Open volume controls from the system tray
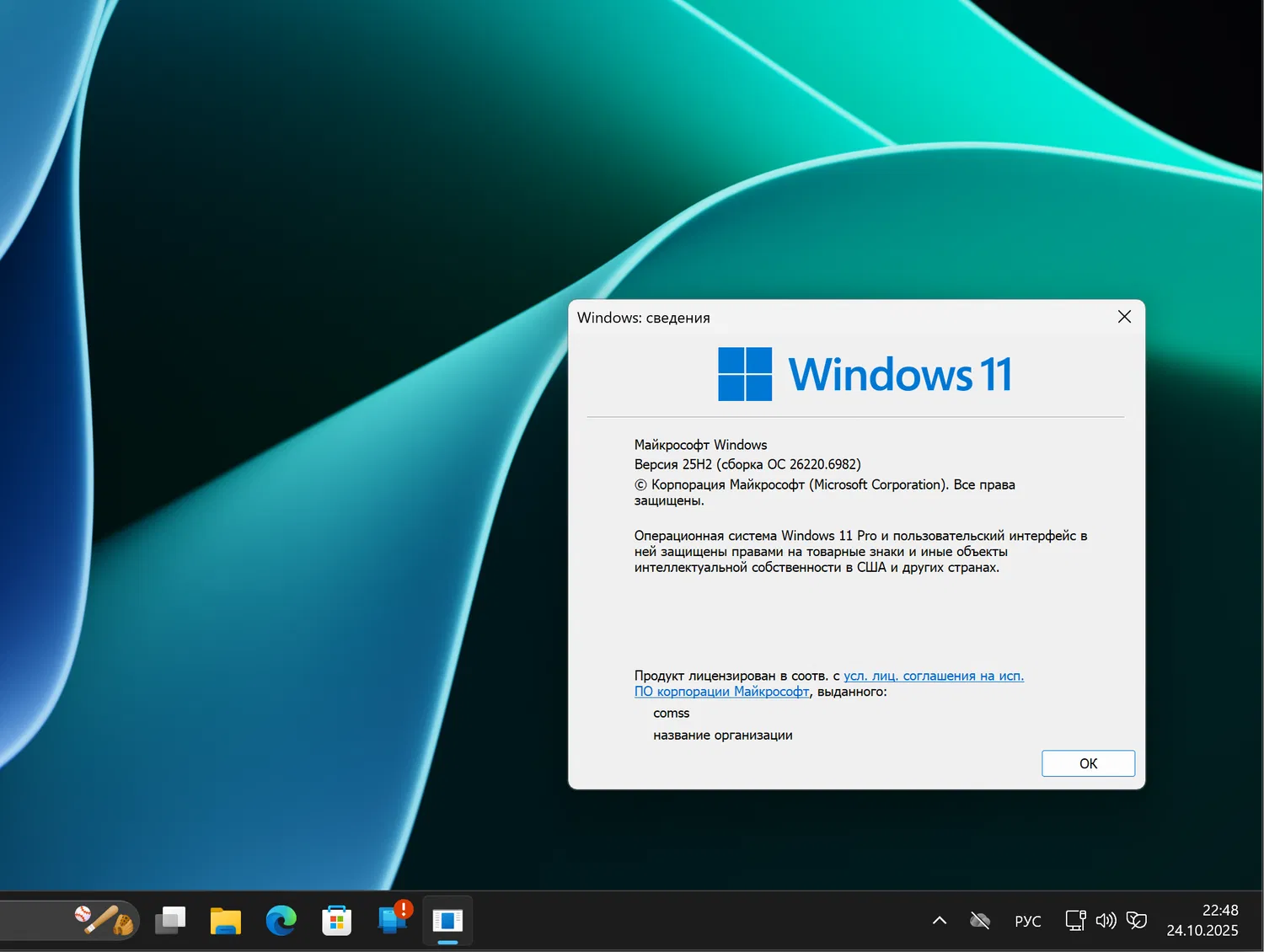The width and height of the screenshot is (1264, 952). pos(1106,920)
